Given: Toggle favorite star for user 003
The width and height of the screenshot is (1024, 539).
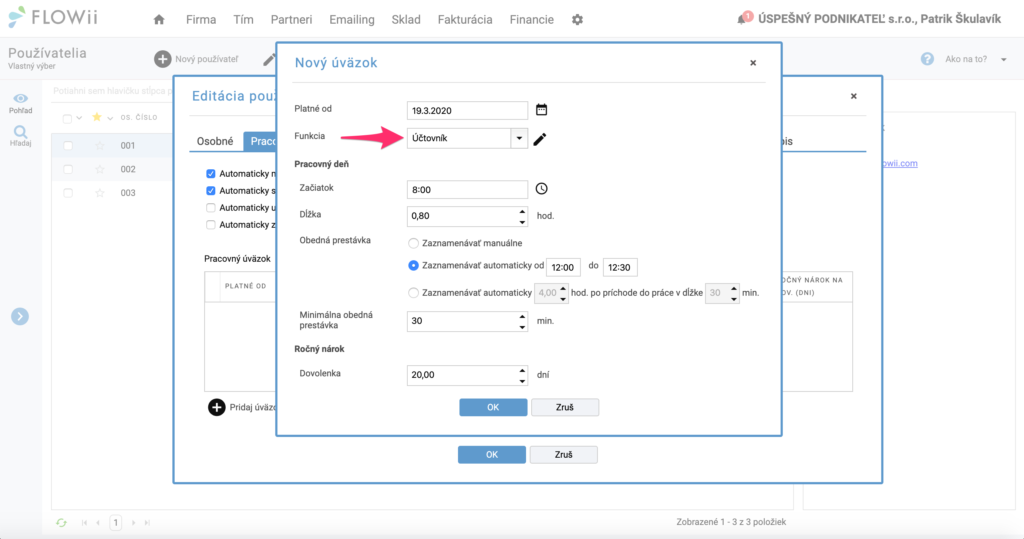Looking at the screenshot, I should (99, 193).
